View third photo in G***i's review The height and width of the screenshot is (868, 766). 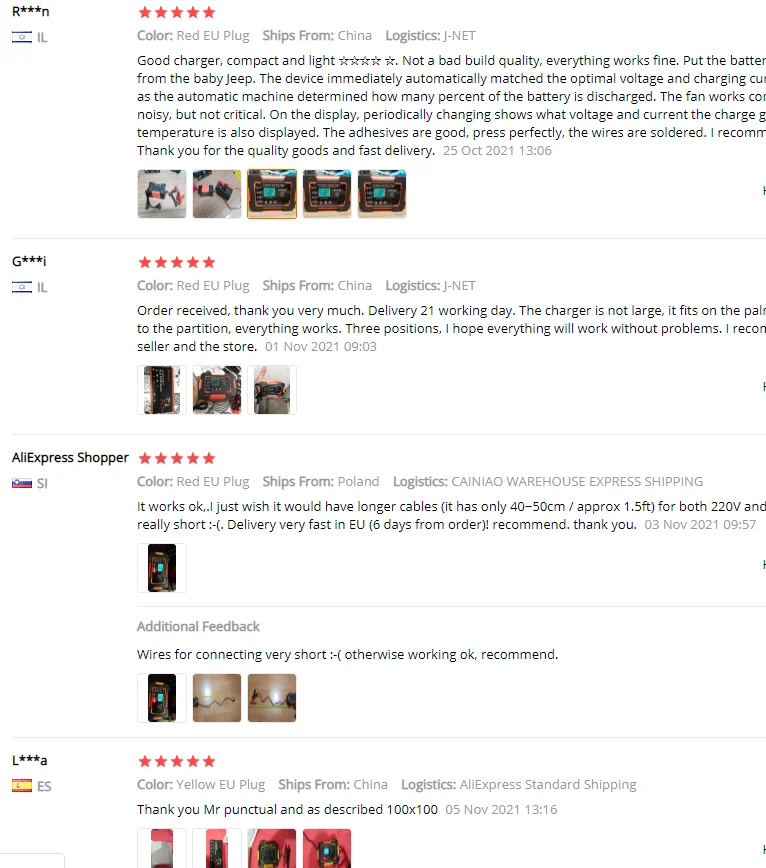coord(272,390)
